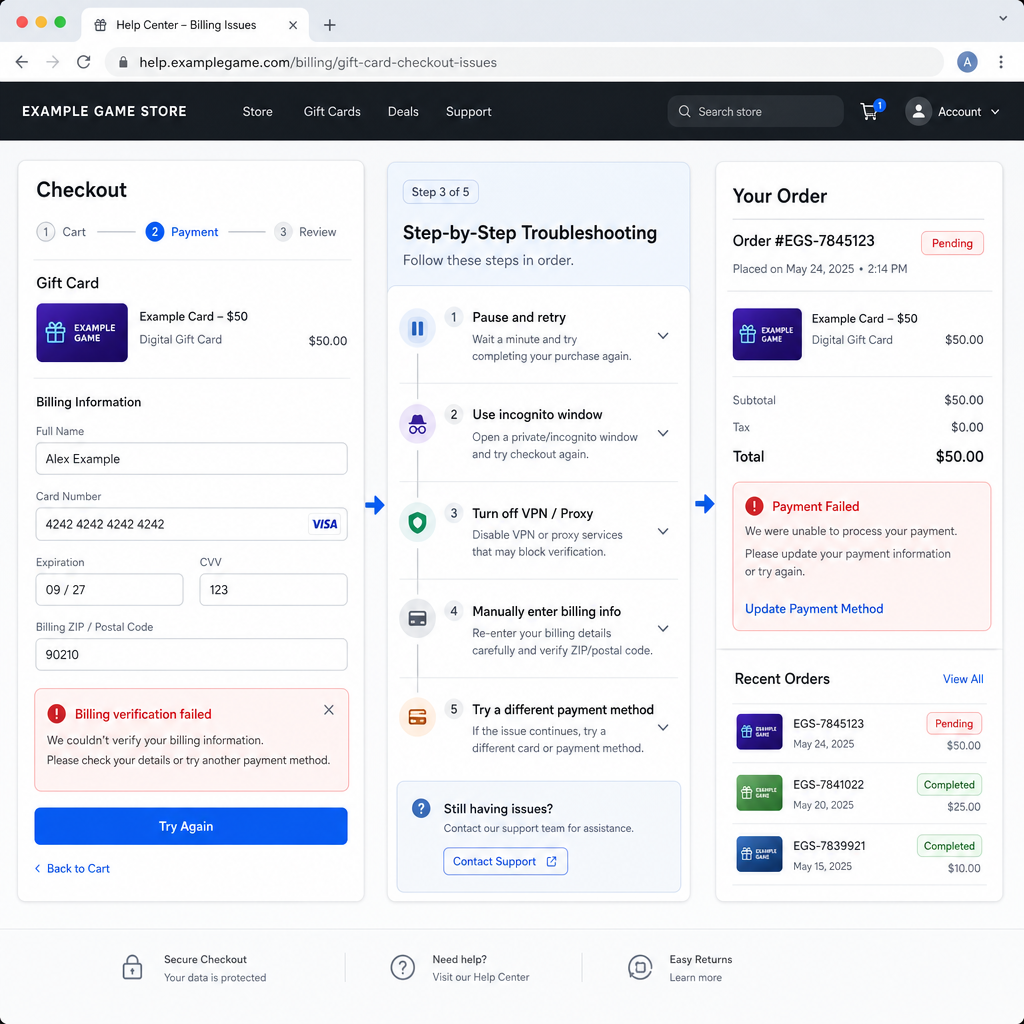Click the Back to Cart link
Viewport: 1024px width, 1024px height.
(x=72, y=869)
